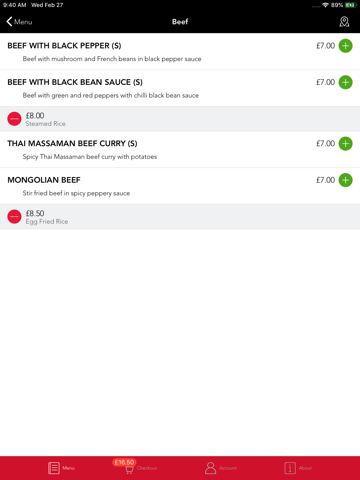Open the Account tab

[221, 468]
